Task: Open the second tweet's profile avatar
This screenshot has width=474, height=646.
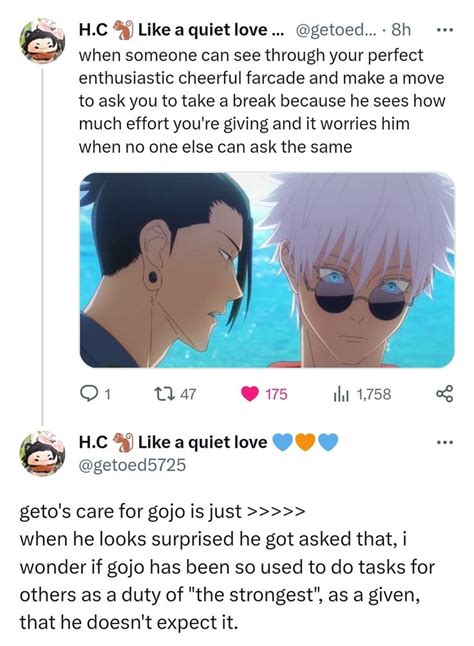Action: point(42,454)
